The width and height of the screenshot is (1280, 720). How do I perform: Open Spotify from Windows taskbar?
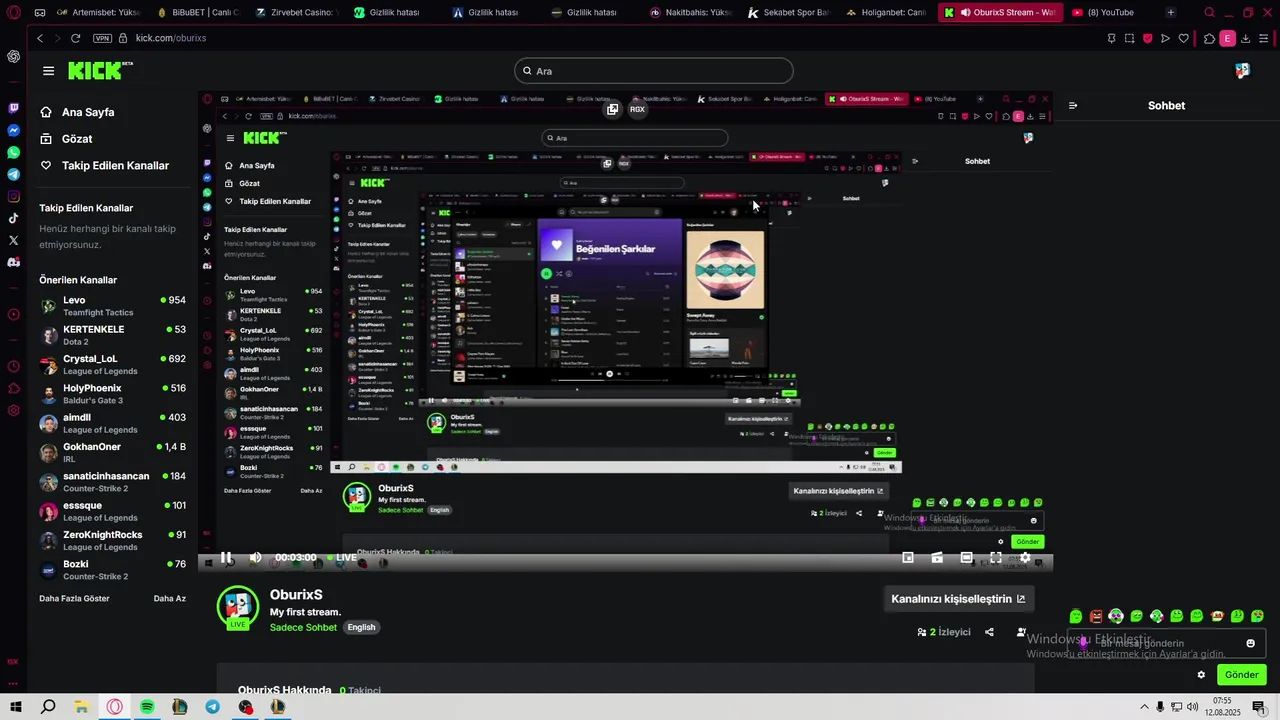coord(147,707)
